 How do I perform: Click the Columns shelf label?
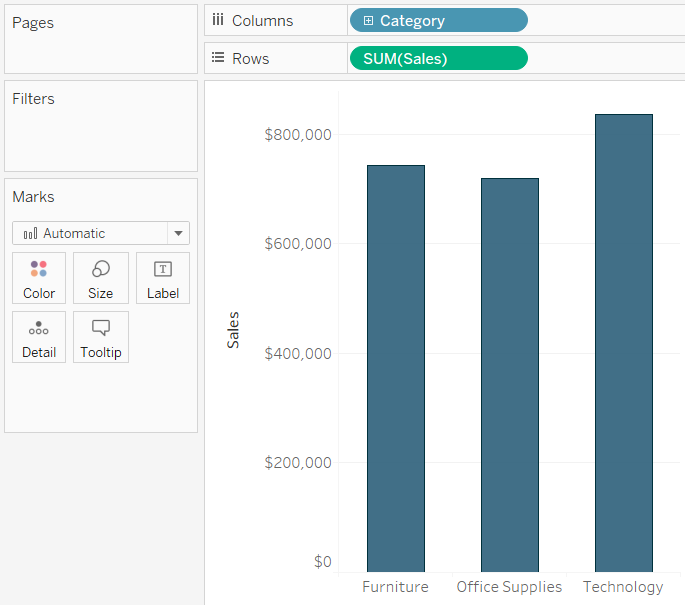coord(263,21)
